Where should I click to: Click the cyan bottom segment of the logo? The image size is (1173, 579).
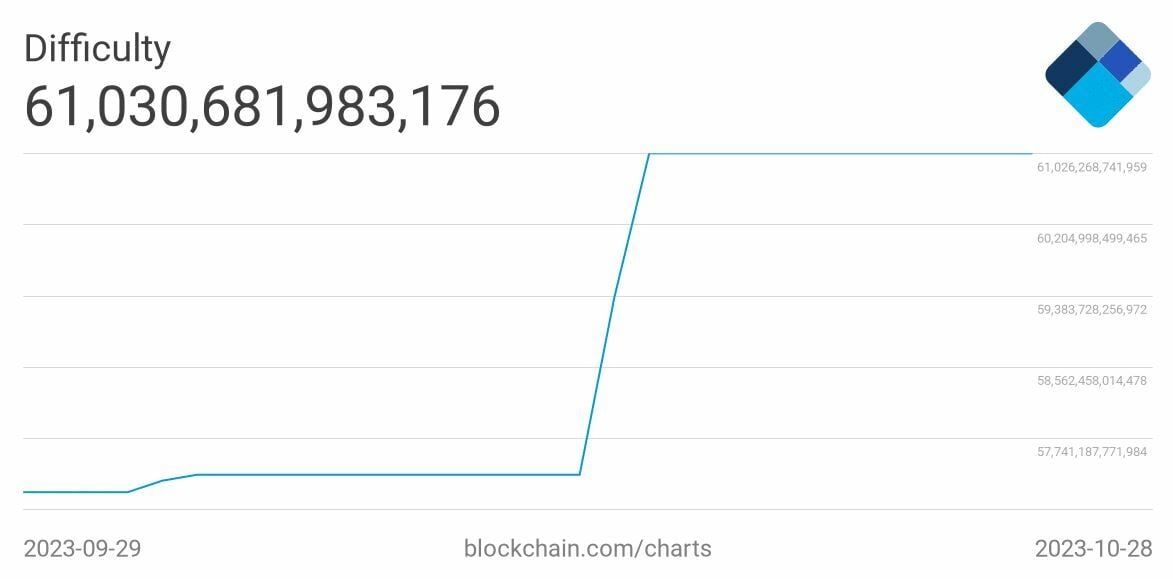[1098, 98]
